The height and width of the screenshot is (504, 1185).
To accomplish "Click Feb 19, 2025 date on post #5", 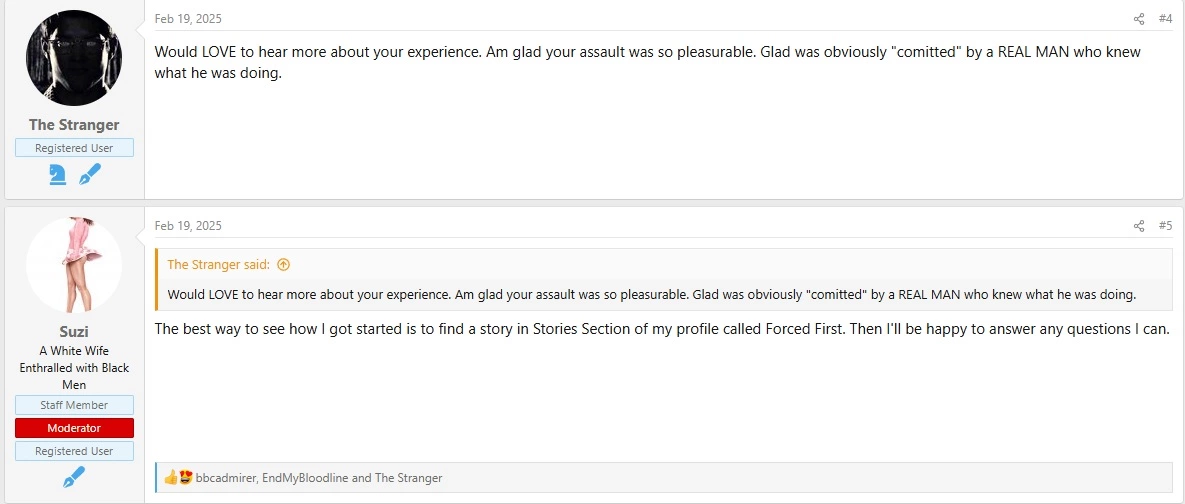I will pos(188,226).
